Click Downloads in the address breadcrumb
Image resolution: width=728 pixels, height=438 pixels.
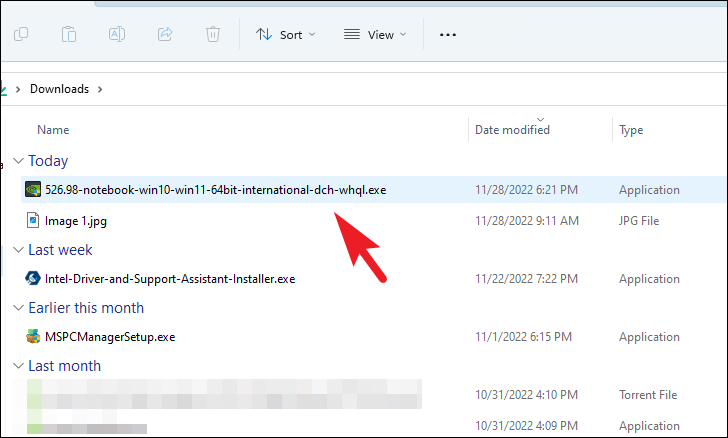[59, 89]
